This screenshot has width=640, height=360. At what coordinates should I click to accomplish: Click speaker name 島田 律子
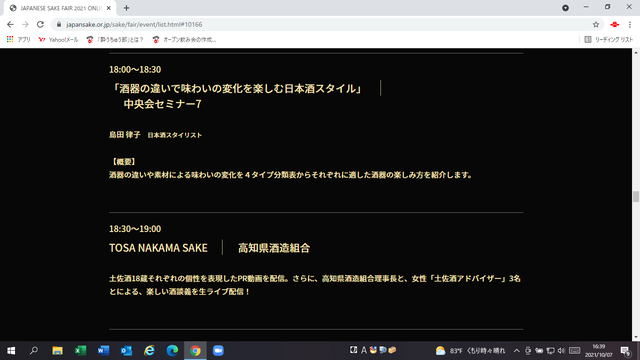(124, 135)
